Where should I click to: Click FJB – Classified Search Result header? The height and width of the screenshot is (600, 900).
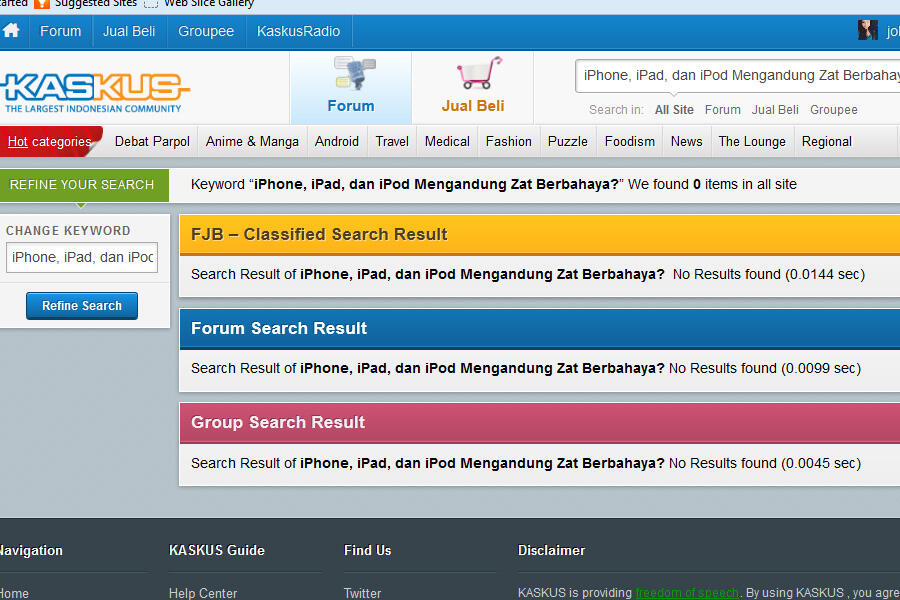click(x=540, y=234)
